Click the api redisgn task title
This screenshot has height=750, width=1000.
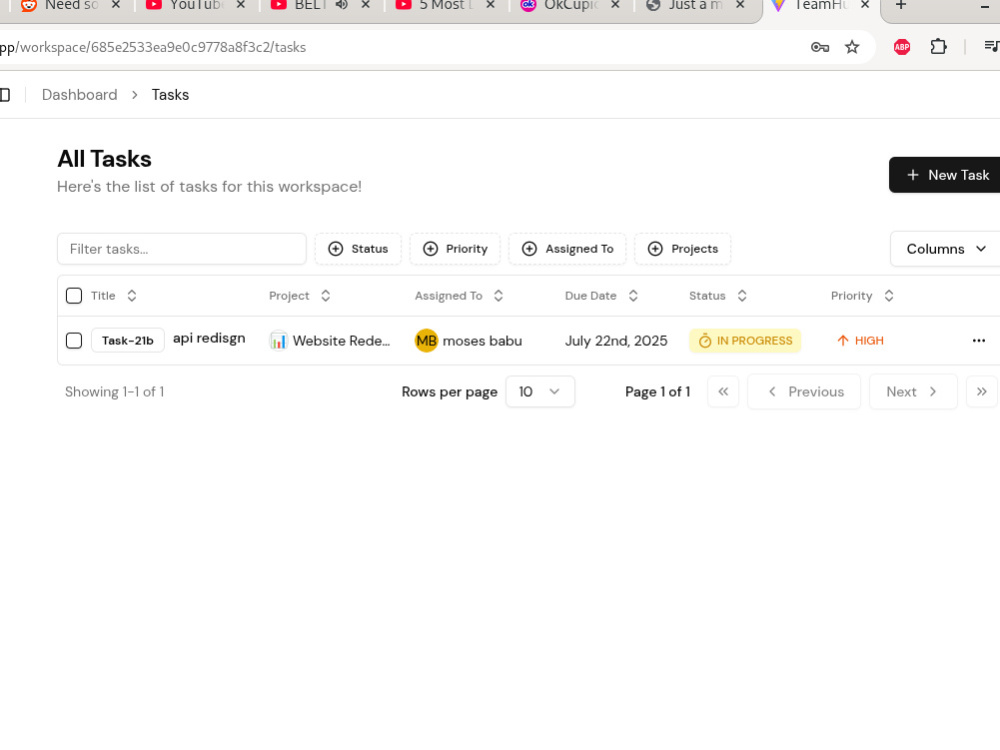pos(209,339)
